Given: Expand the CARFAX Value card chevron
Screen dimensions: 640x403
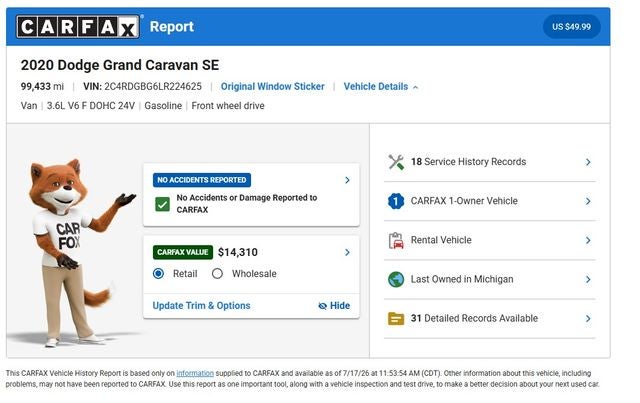Looking at the screenshot, I should [347, 252].
